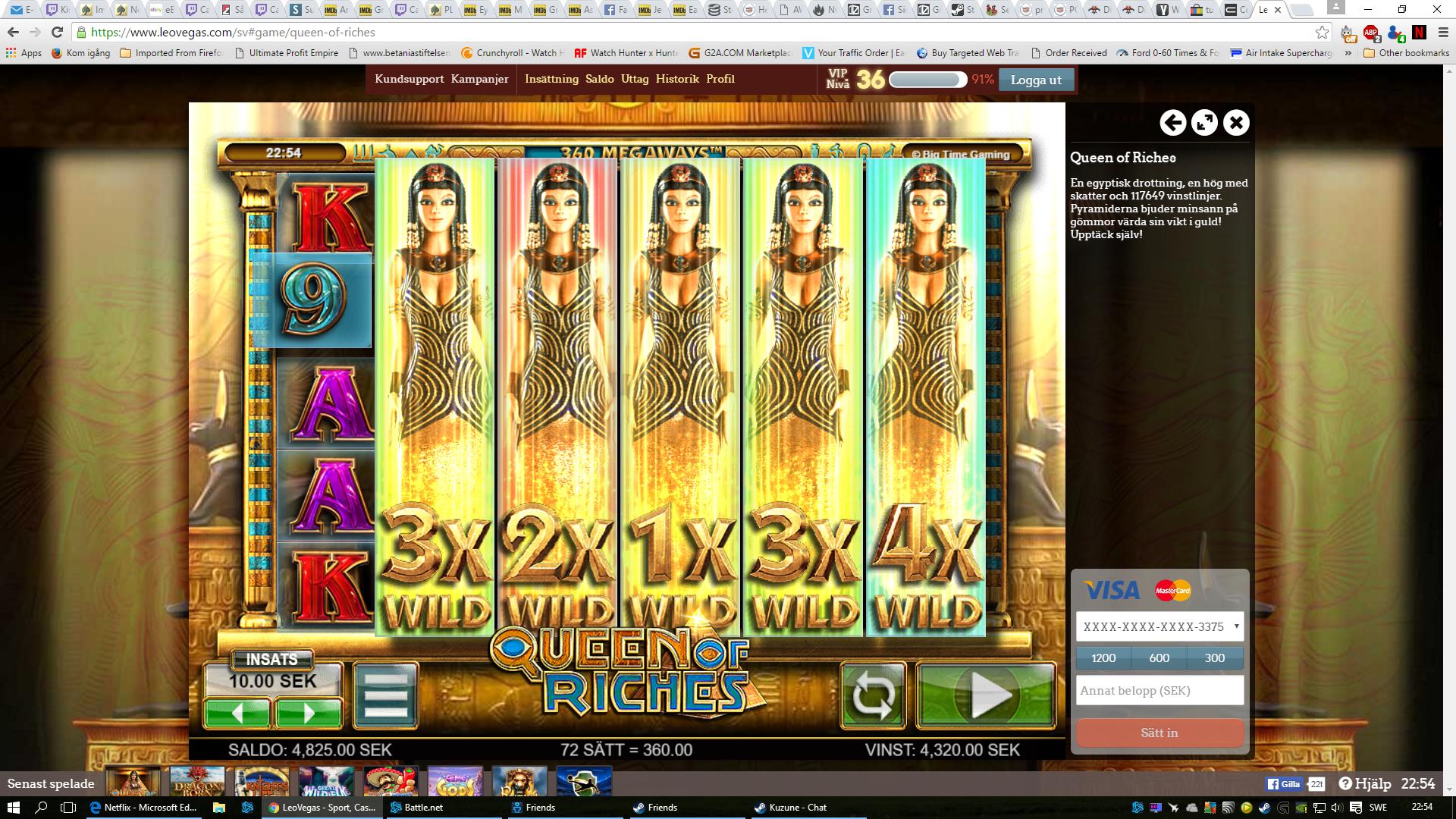
Task: View Historik in the account menu
Action: [x=677, y=79]
